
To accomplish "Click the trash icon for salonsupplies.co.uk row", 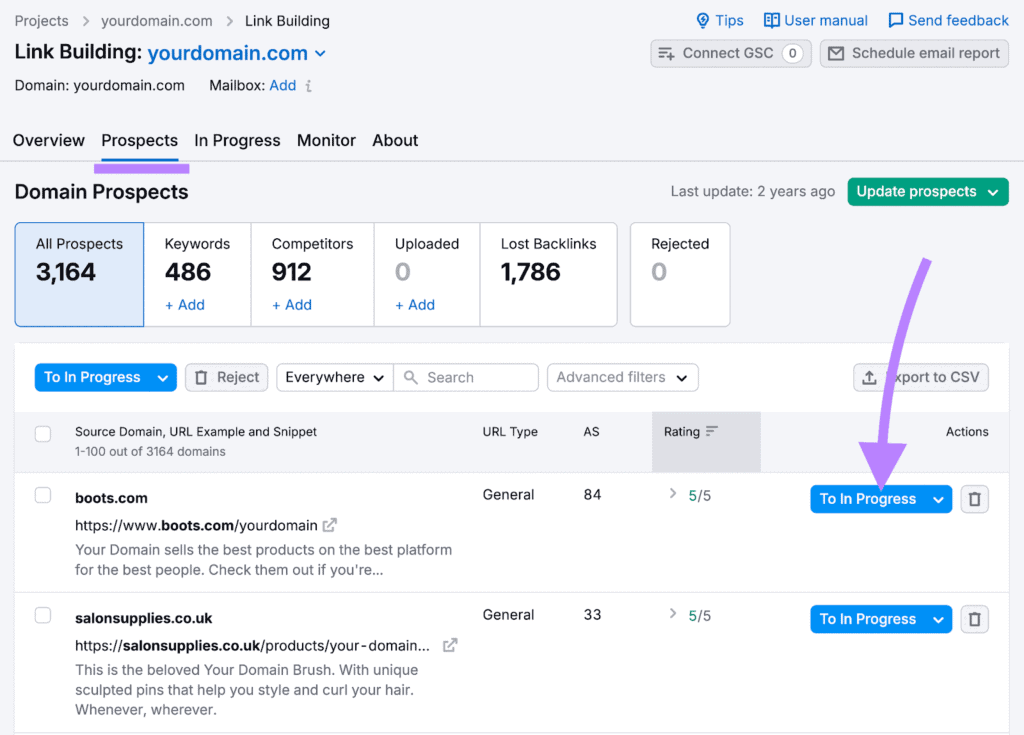I will point(975,619).
